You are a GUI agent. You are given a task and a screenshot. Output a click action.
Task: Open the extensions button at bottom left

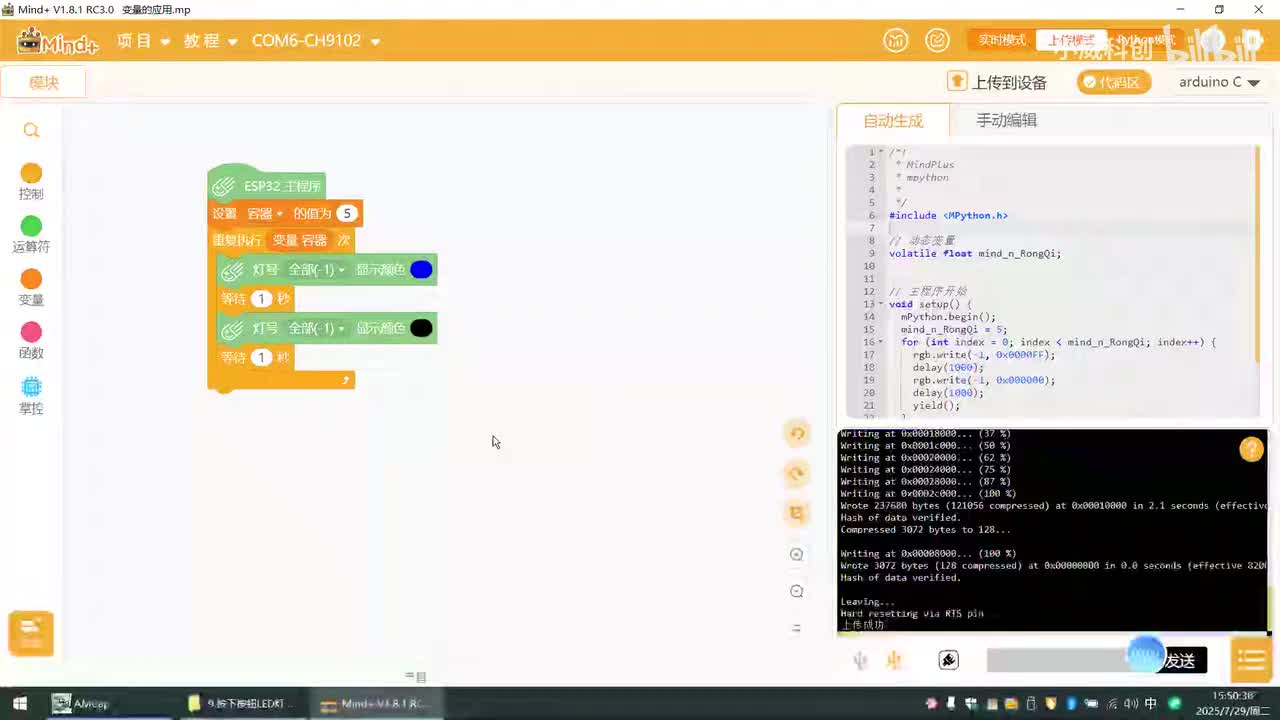tap(30, 633)
